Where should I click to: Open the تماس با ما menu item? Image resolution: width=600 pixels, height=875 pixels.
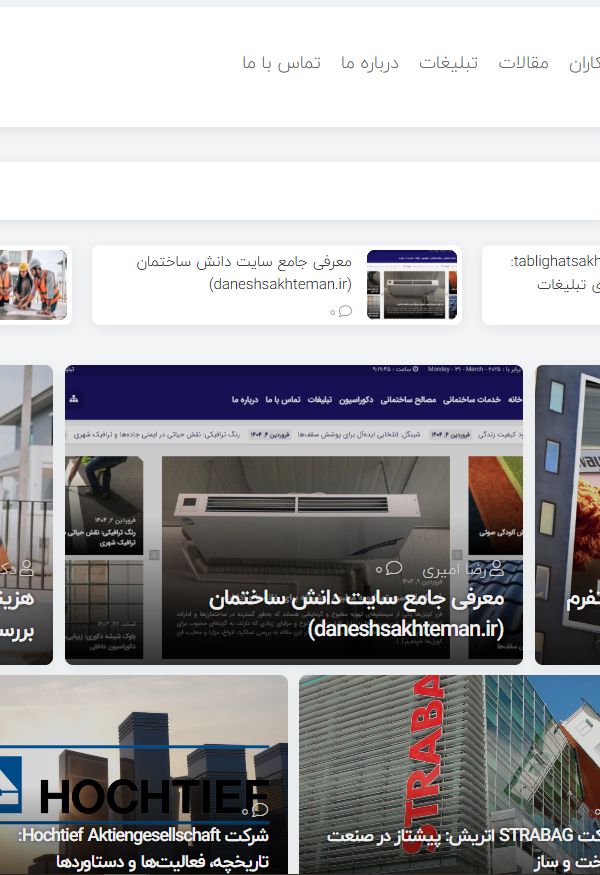[x=281, y=63]
